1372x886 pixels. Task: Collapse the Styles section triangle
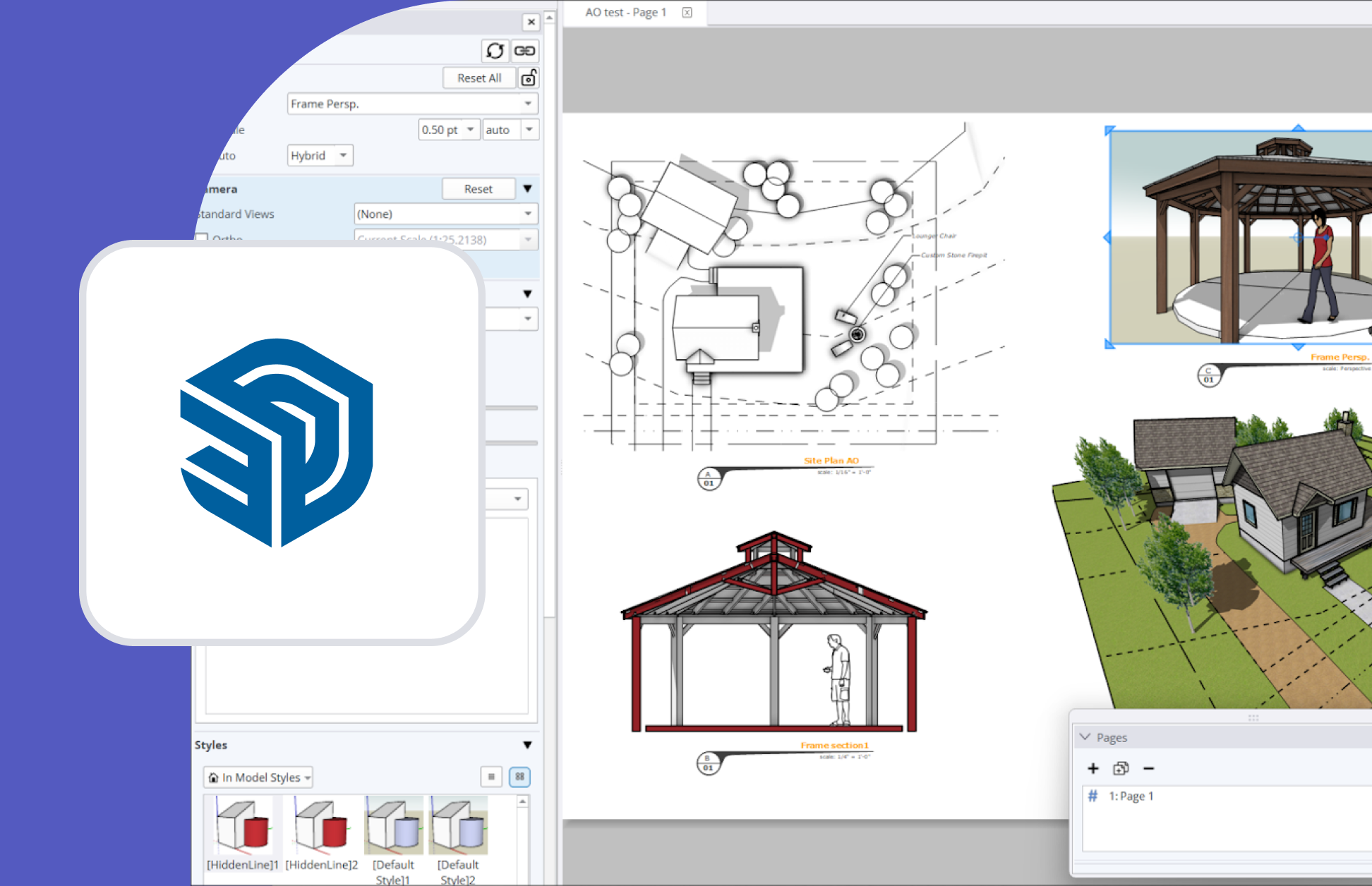[527, 745]
